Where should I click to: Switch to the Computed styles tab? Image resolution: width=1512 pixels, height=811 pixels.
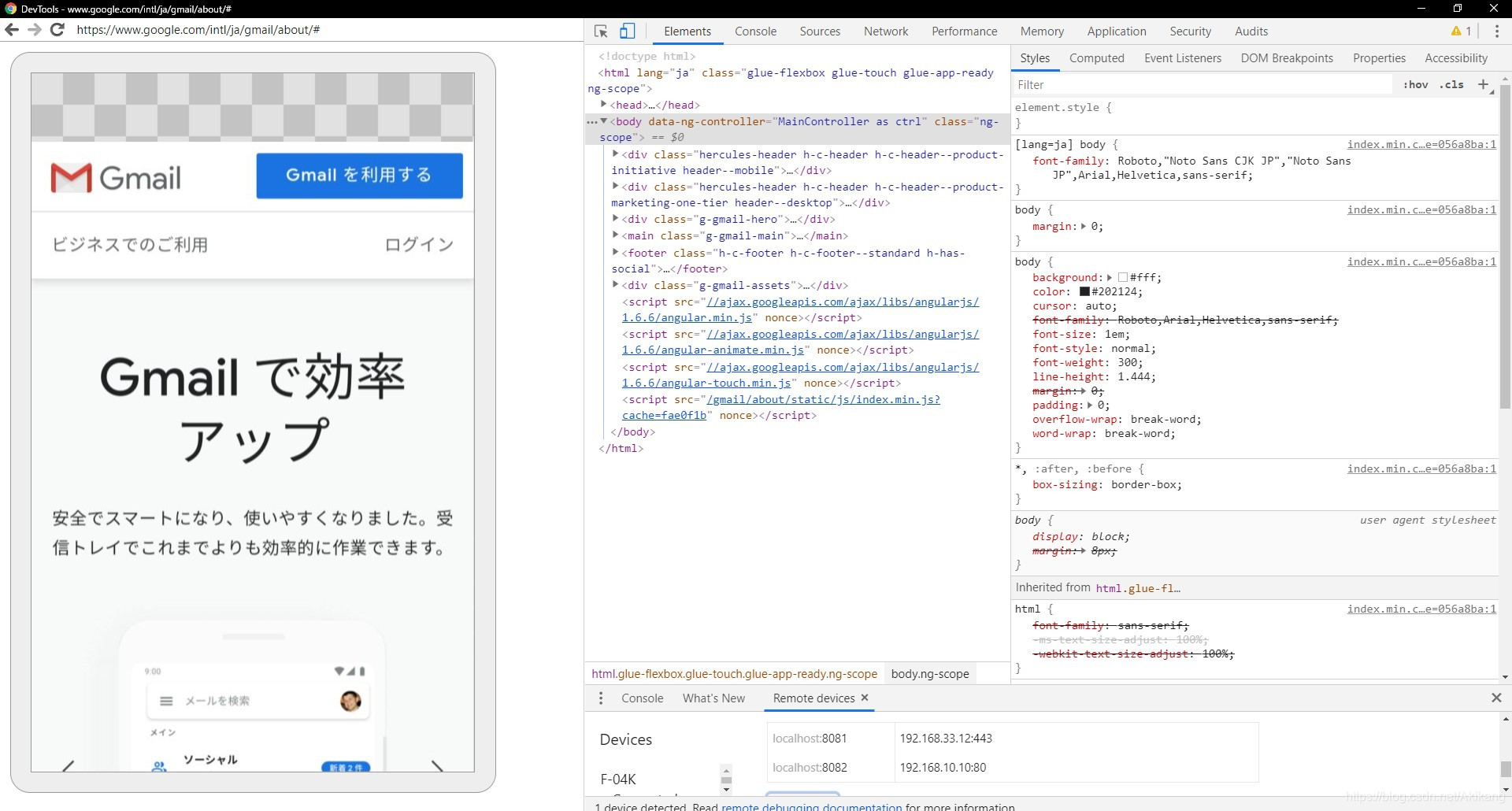[x=1096, y=58]
